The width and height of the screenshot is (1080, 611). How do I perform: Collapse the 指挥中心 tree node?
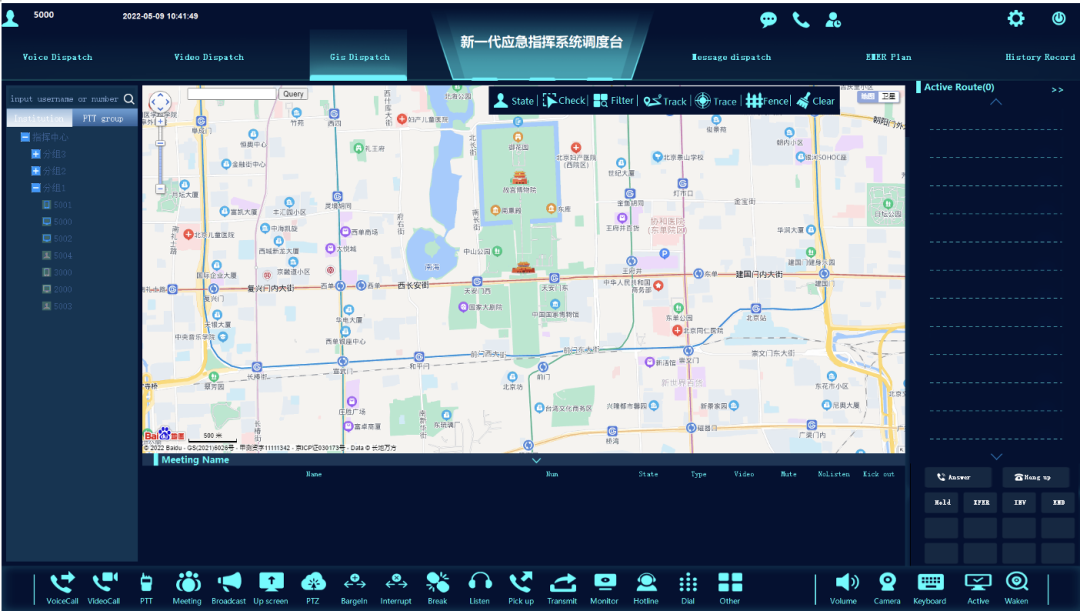tap(25, 137)
